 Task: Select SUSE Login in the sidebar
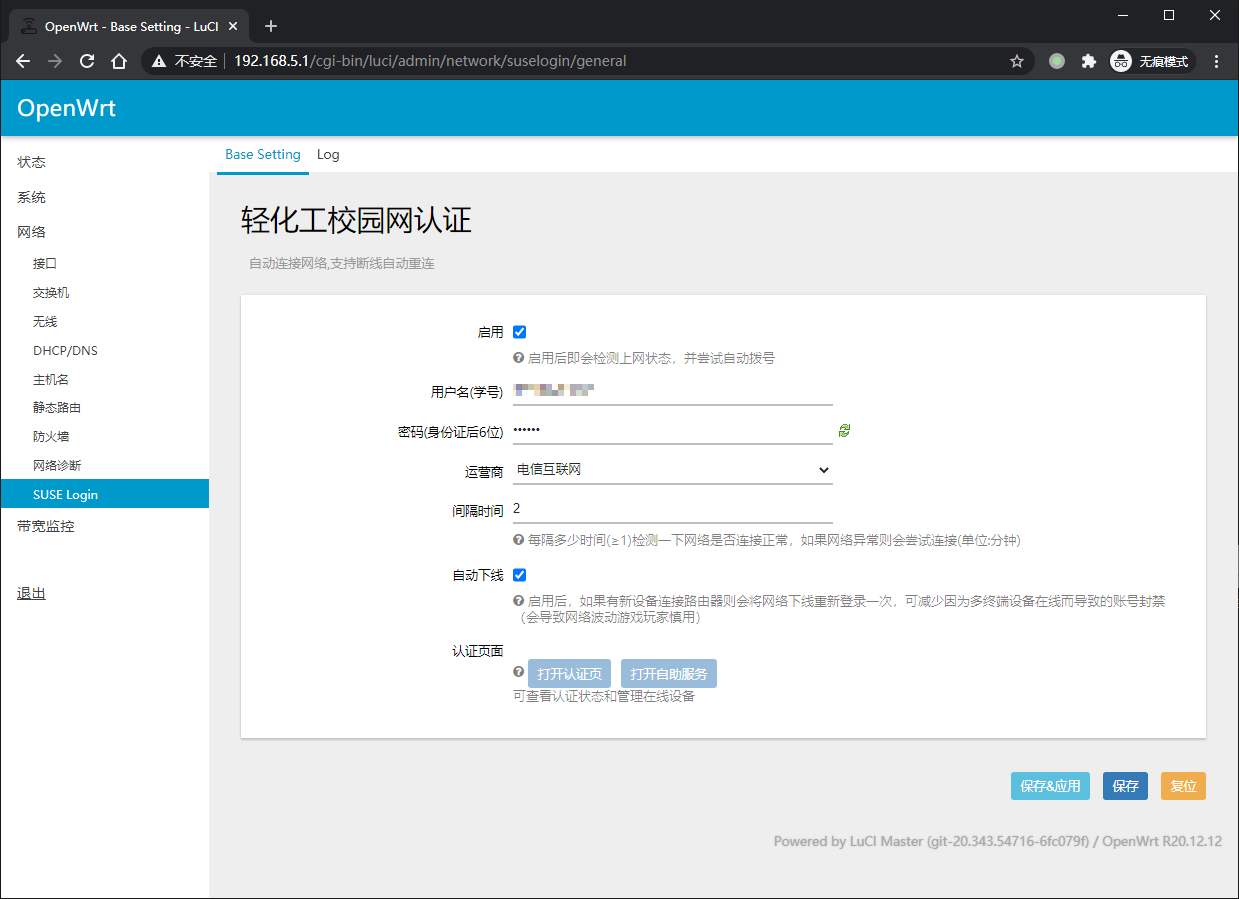(104, 494)
